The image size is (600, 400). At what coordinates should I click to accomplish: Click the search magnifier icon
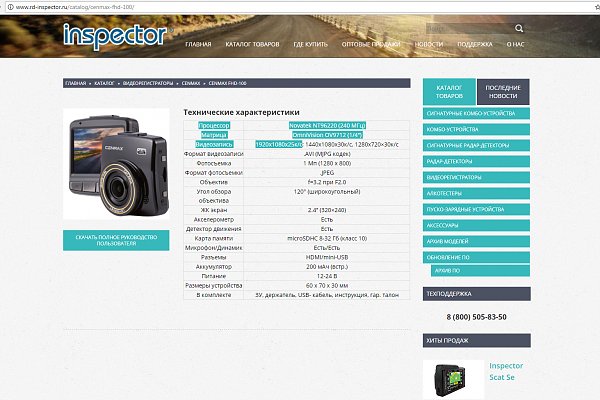[x=519, y=28]
